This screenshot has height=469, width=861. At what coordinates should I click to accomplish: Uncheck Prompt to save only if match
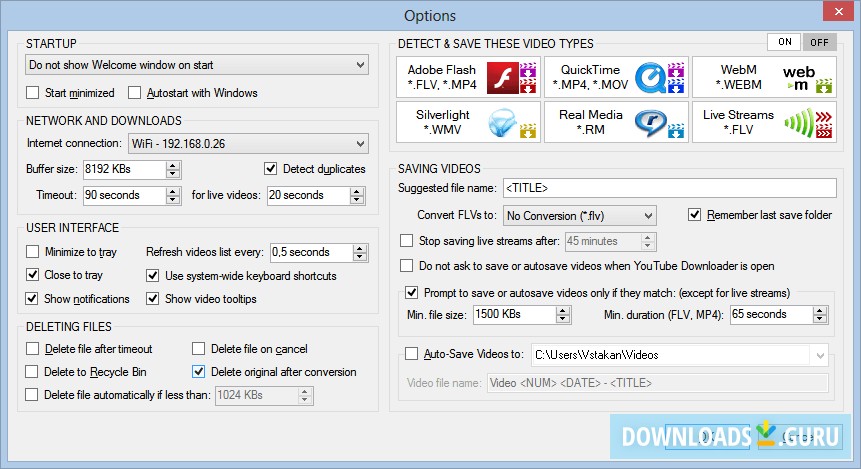[411, 293]
